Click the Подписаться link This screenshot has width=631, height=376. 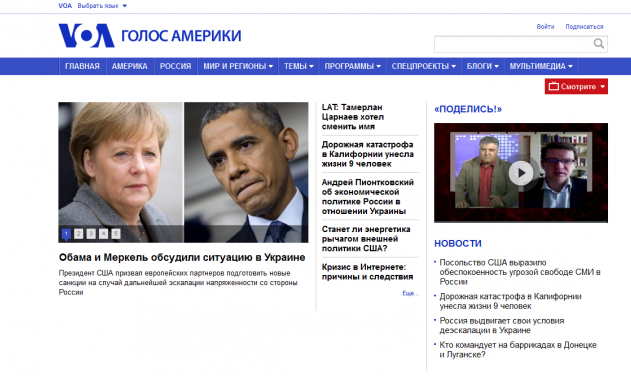tap(584, 27)
